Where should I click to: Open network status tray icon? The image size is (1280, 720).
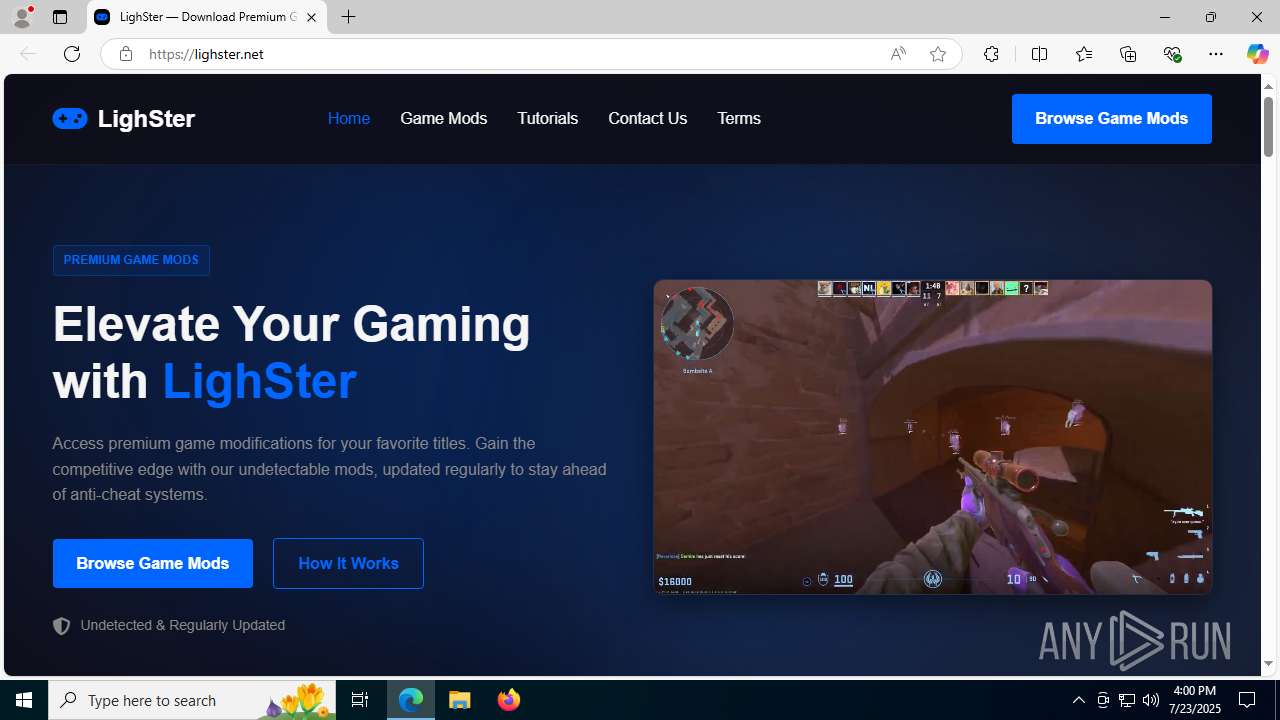pos(1127,700)
